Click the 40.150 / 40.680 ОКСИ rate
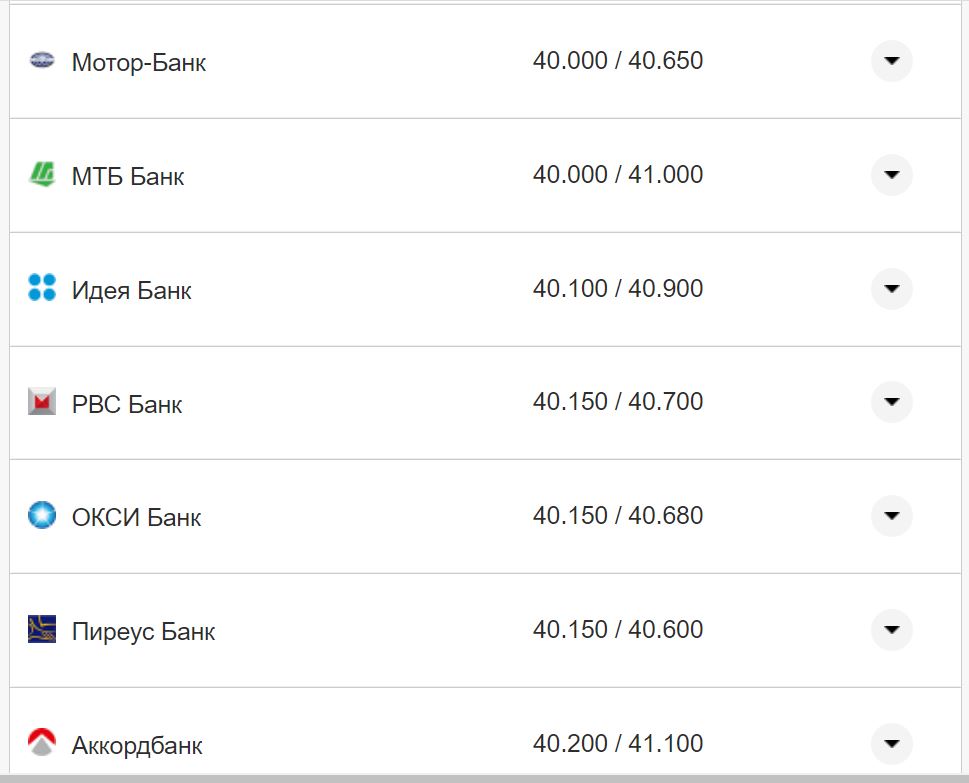Image resolution: width=969 pixels, height=783 pixels. pos(618,516)
